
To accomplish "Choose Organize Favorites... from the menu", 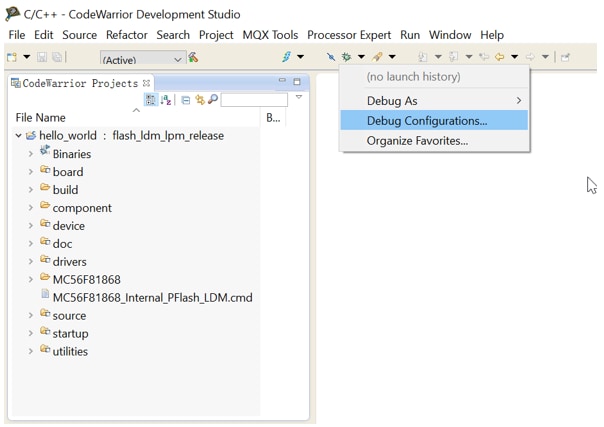I will coord(417,141).
